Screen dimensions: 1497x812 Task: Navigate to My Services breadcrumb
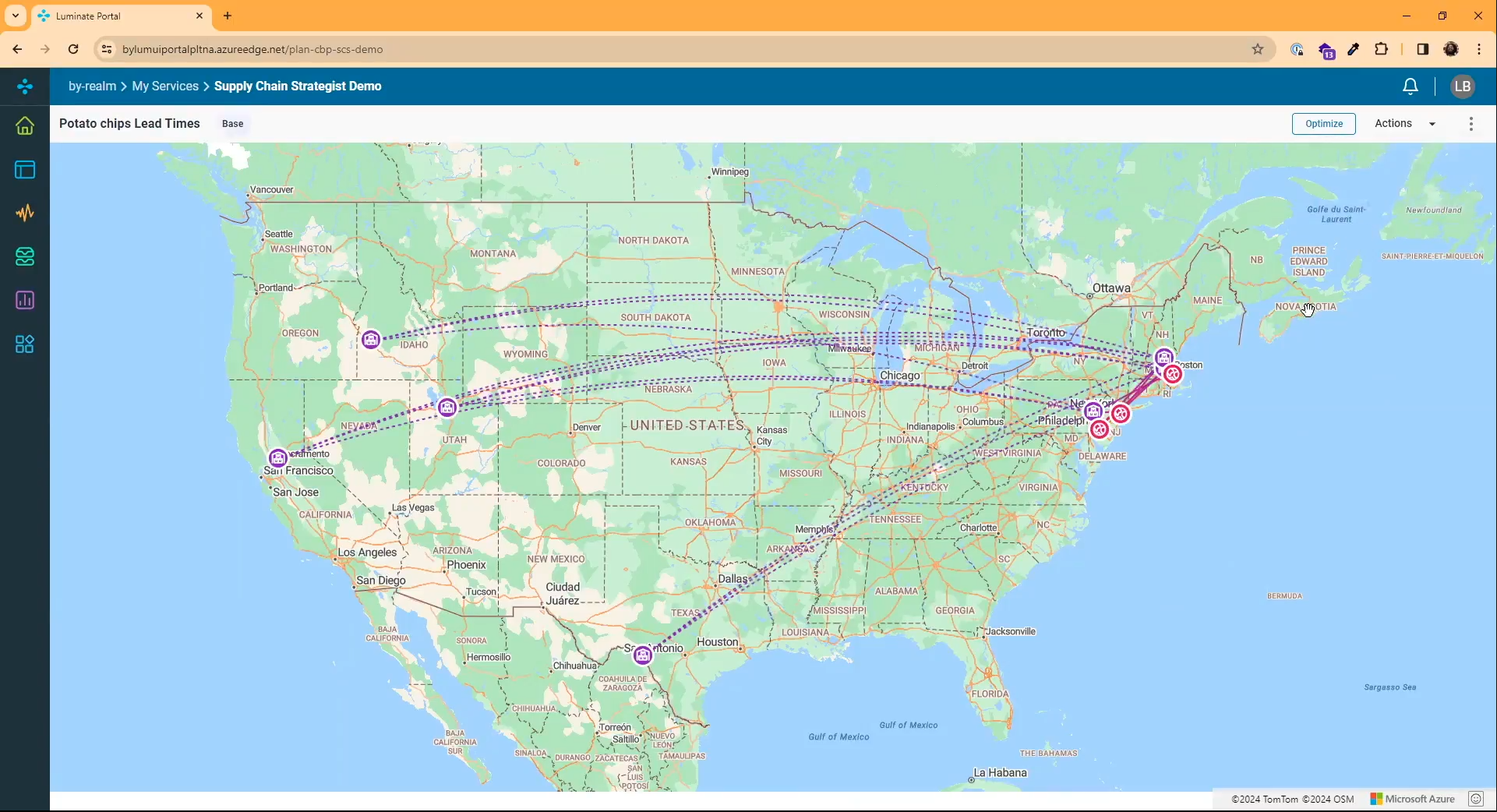click(x=165, y=86)
